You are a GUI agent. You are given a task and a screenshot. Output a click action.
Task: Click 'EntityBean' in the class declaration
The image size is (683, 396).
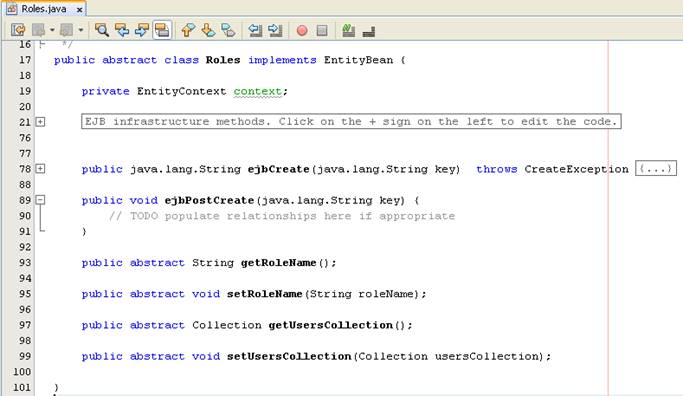pos(358,60)
